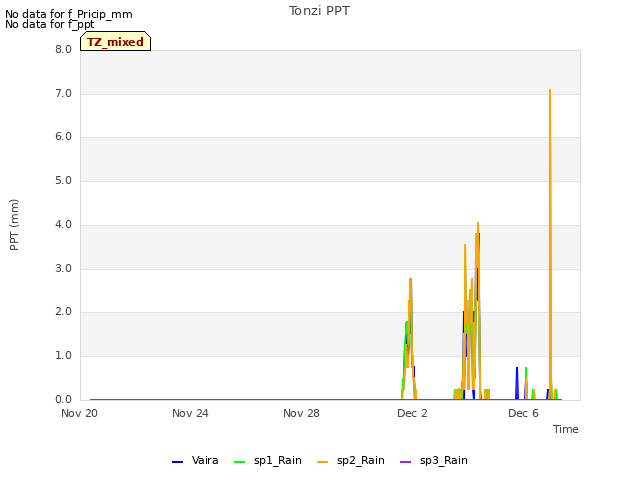The width and height of the screenshot is (640, 480).
Task: Click the Tonzi PPT chart title
Action: [319, 11]
